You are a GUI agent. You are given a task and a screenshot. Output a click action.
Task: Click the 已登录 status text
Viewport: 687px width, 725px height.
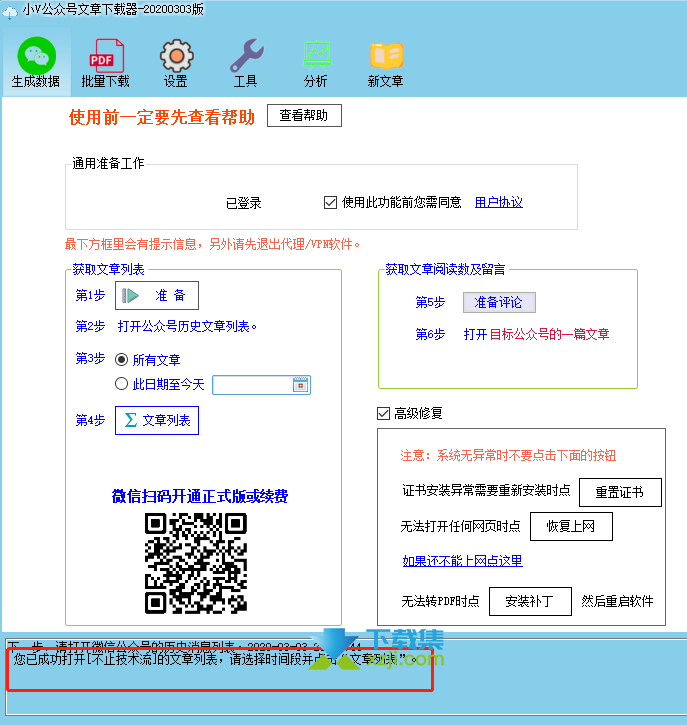click(x=243, y=203)
